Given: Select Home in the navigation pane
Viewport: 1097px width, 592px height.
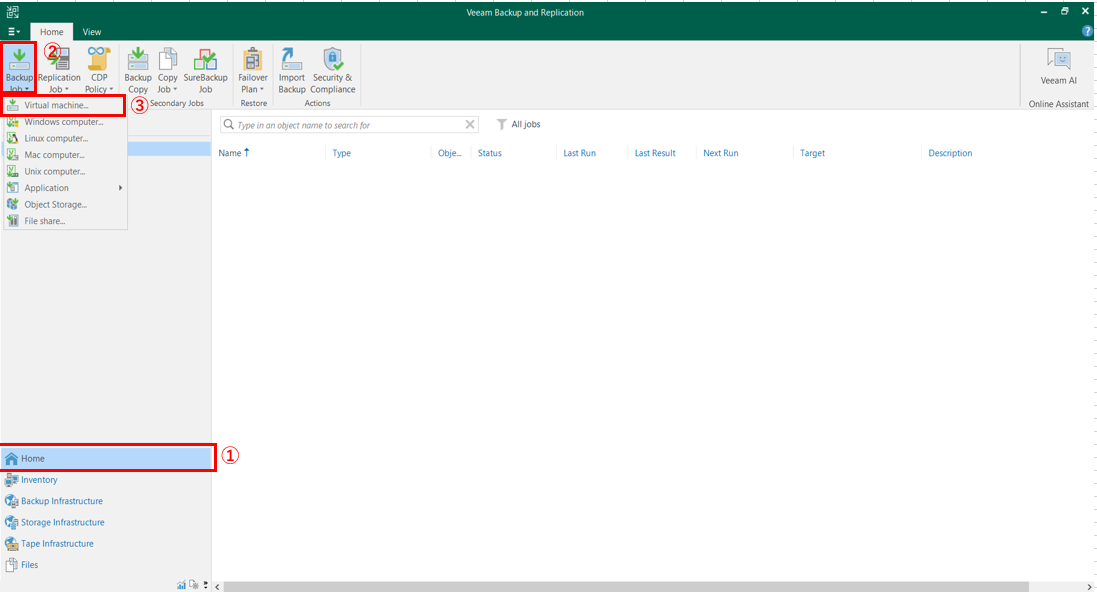Looking at the screenshot, I should pos(107,458).
